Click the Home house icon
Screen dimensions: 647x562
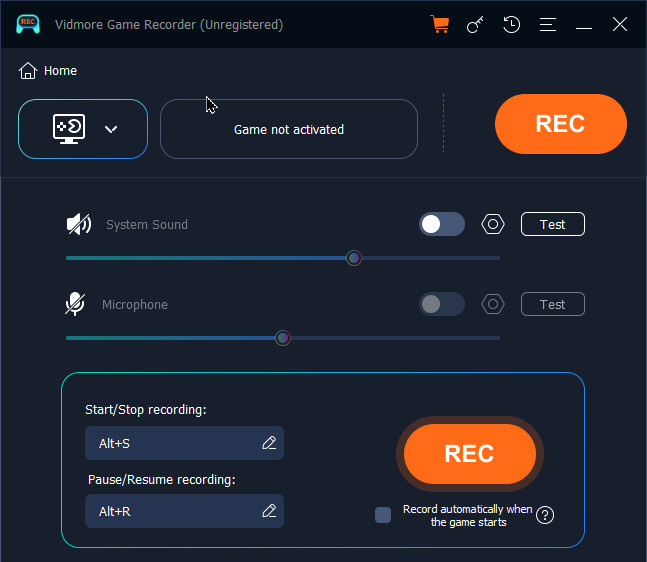pyautogui.click(x=28, y=71)
